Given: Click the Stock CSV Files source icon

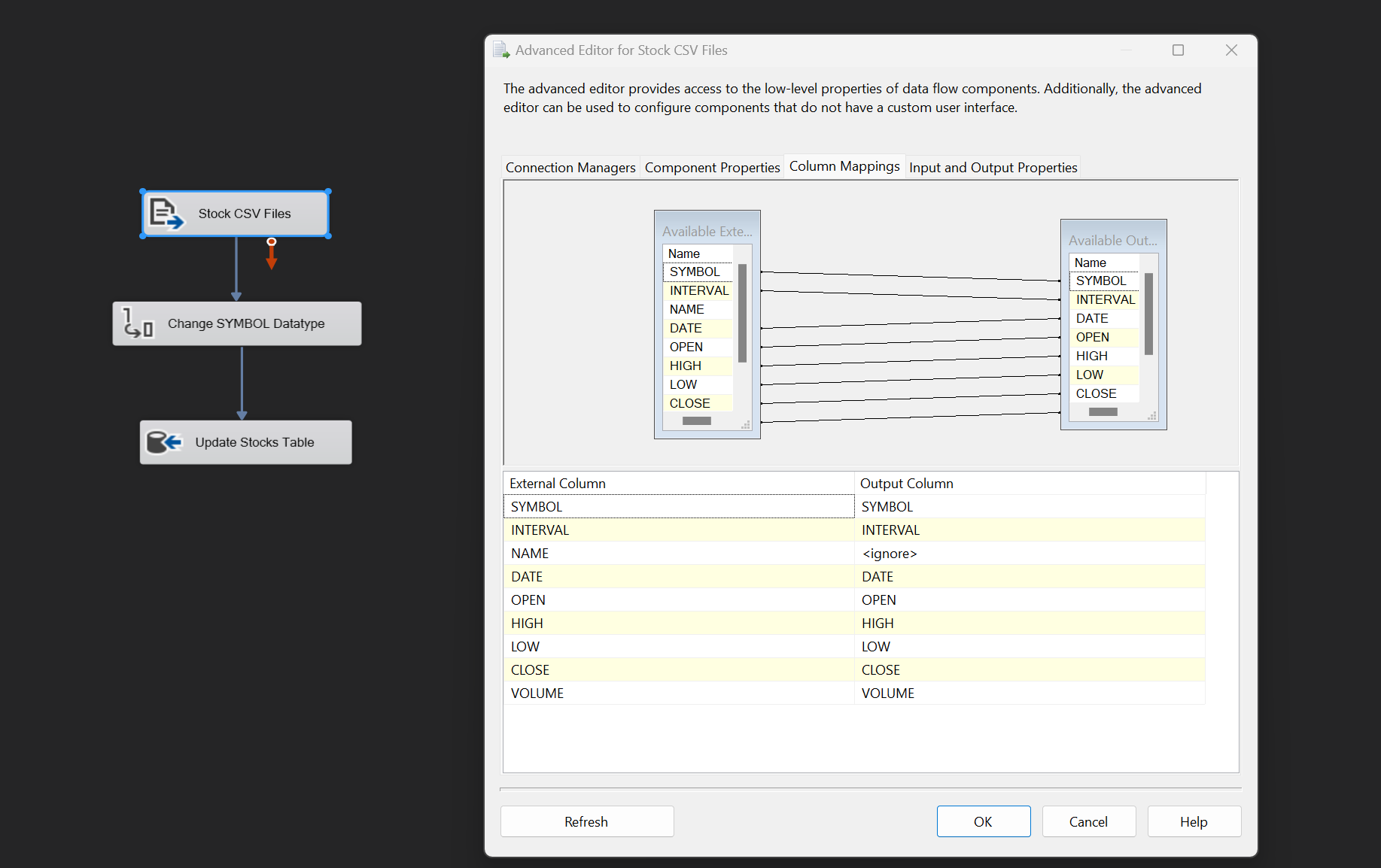Looking at the screenshot, I should coord(166,214).
